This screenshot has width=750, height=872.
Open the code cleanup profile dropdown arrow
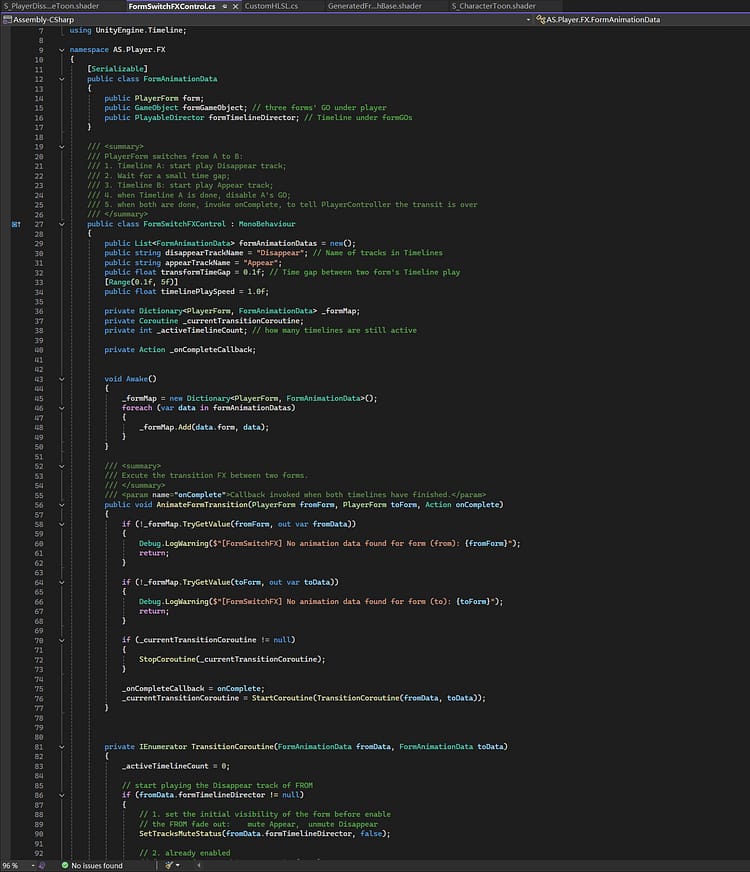coord(177,866)
